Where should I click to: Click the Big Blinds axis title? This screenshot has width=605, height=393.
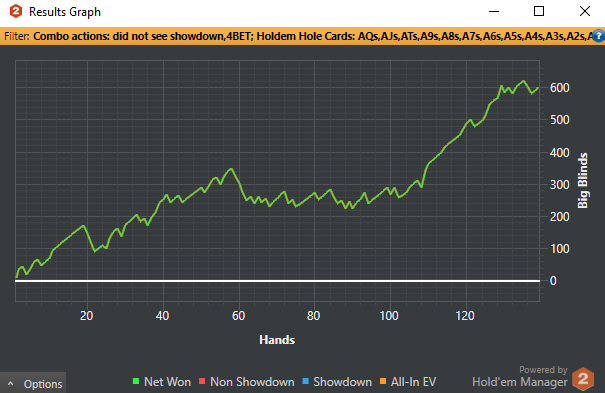pyautogui.click(x=583, y=181)
